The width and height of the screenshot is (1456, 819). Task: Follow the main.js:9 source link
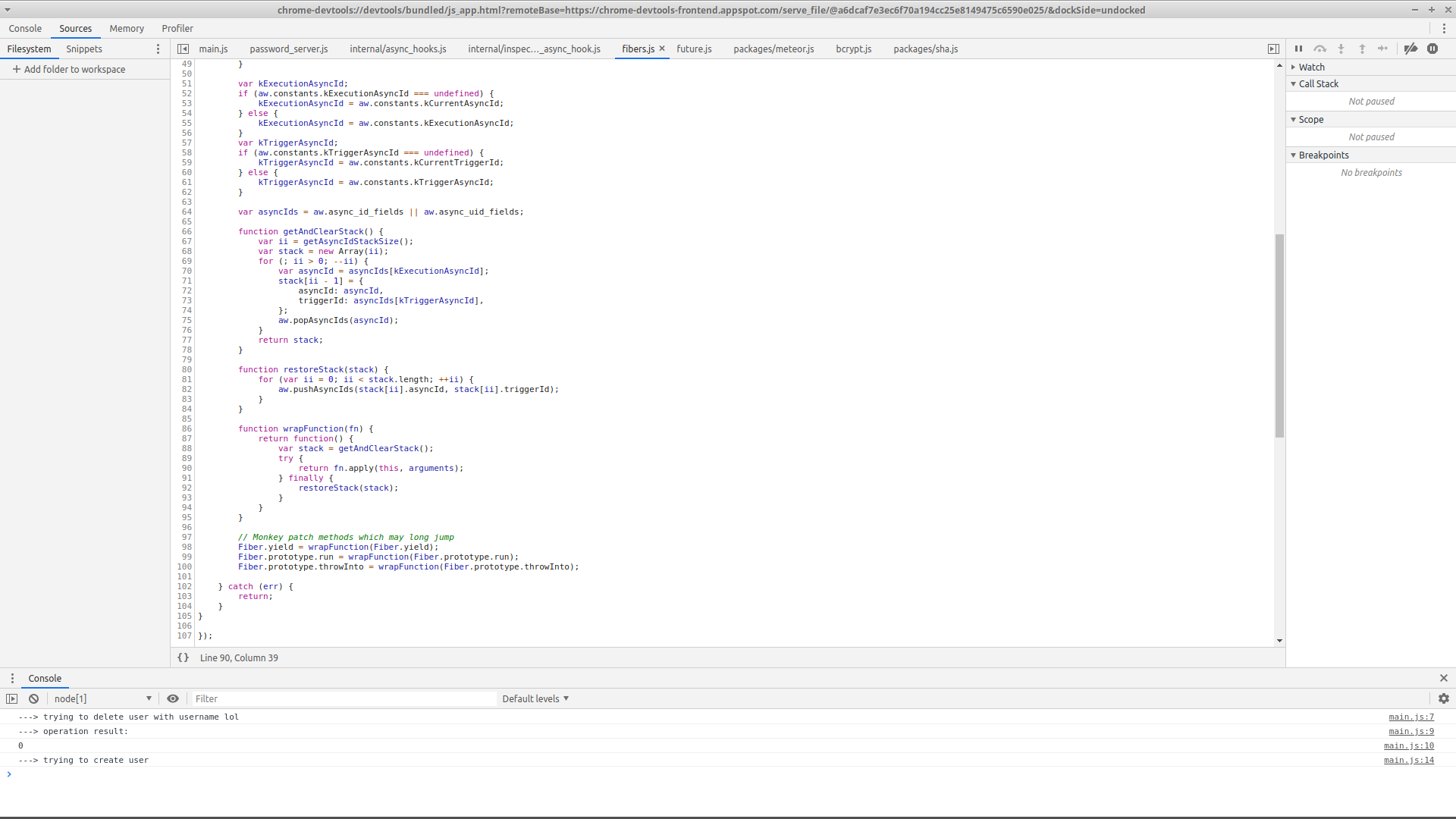(x=1411, y=731)
